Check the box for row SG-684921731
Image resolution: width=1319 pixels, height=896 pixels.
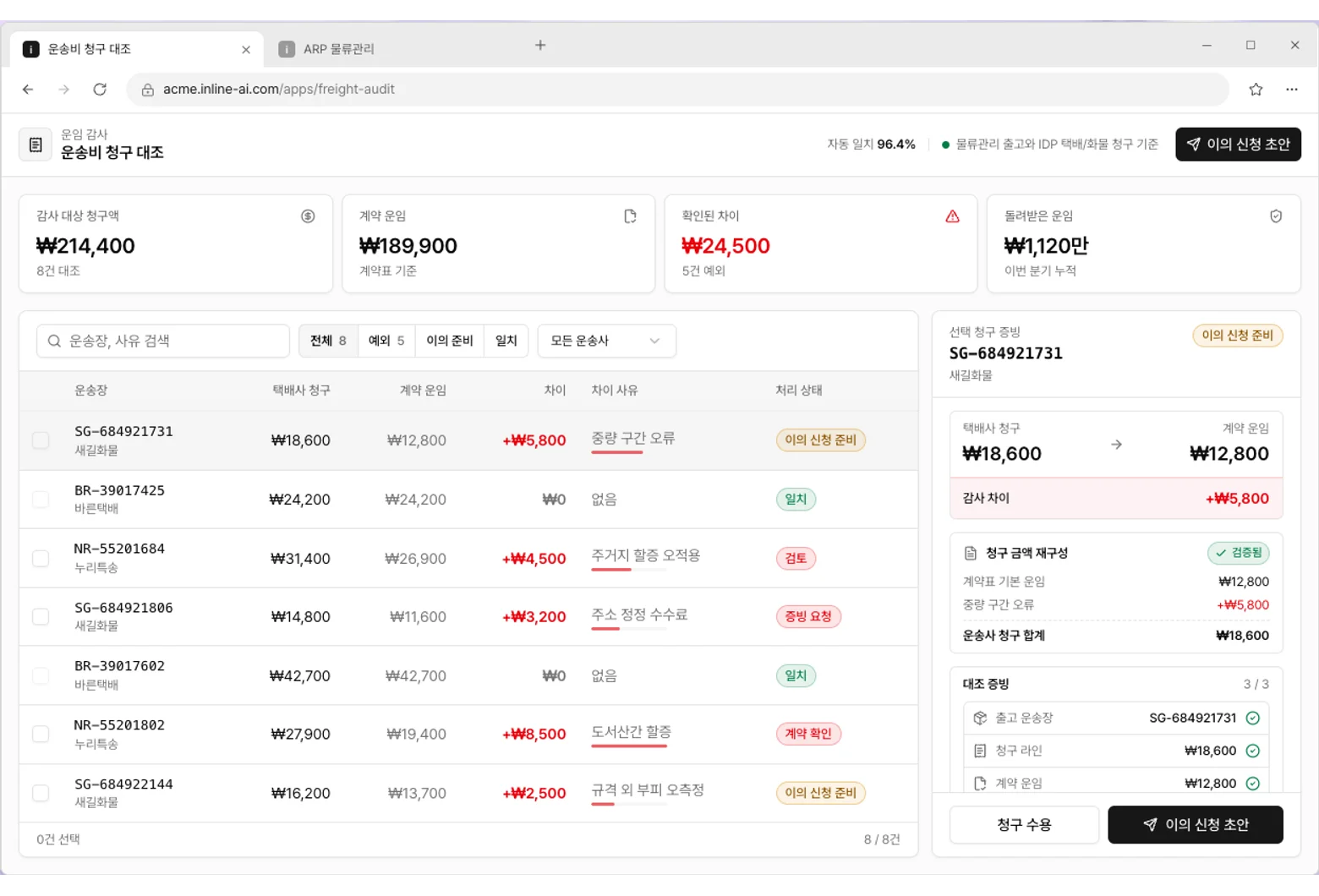coord(41,440)
